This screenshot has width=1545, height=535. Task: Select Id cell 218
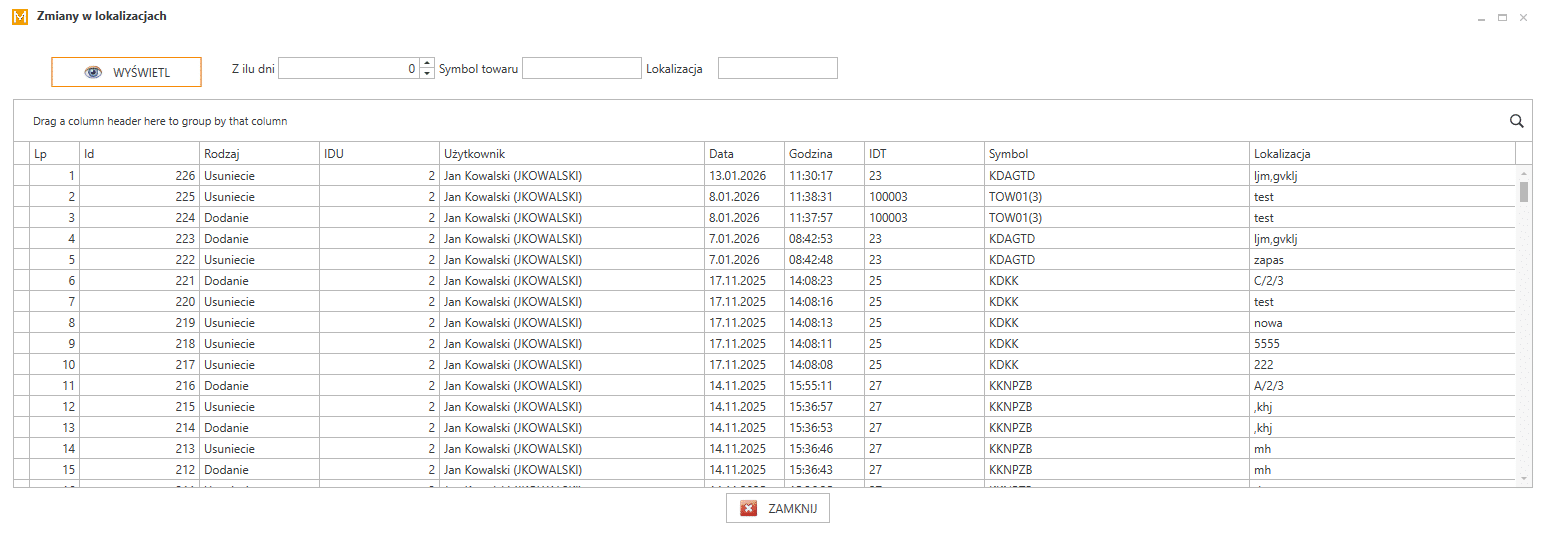[139, 344]
